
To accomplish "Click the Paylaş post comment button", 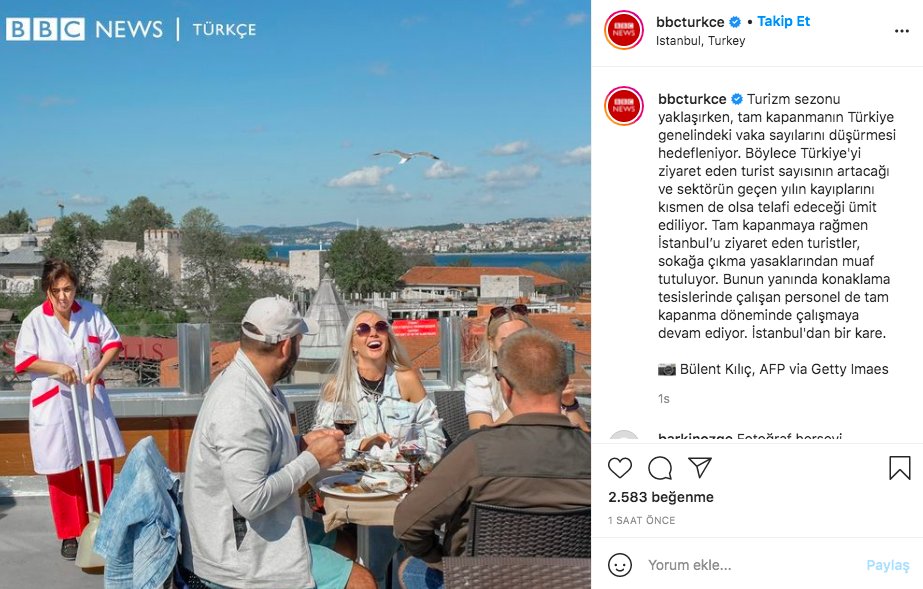I will pyautogui.click(x=888, y=565).
